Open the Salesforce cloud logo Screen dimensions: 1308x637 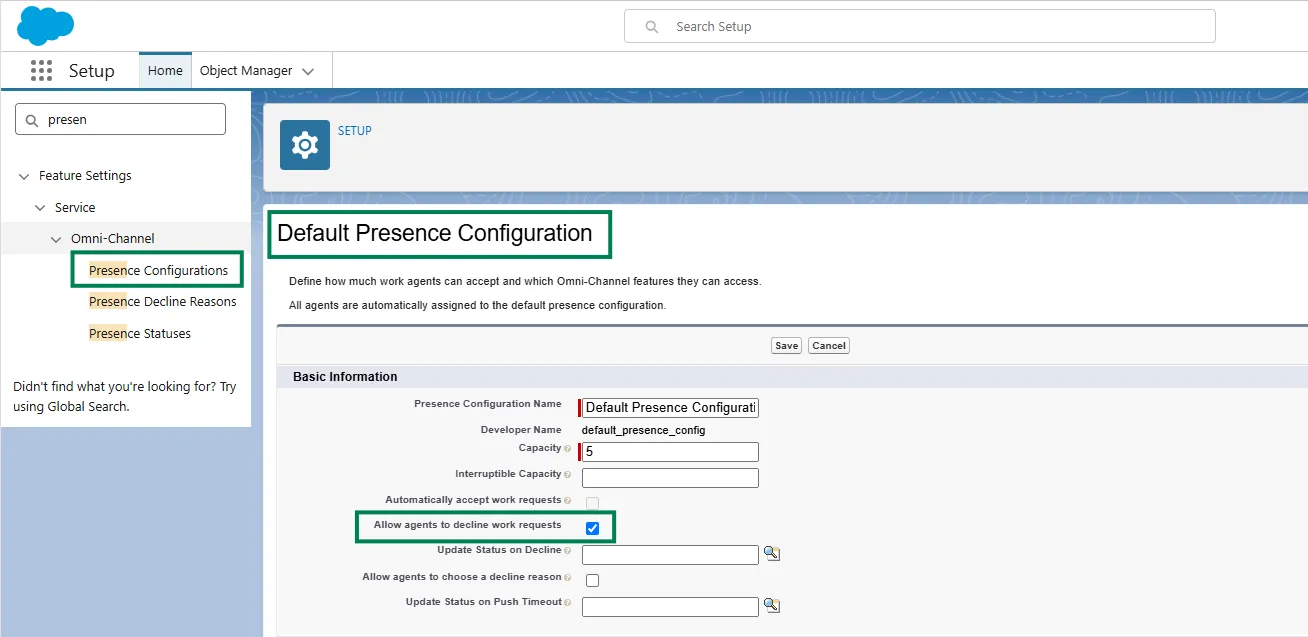46,25
